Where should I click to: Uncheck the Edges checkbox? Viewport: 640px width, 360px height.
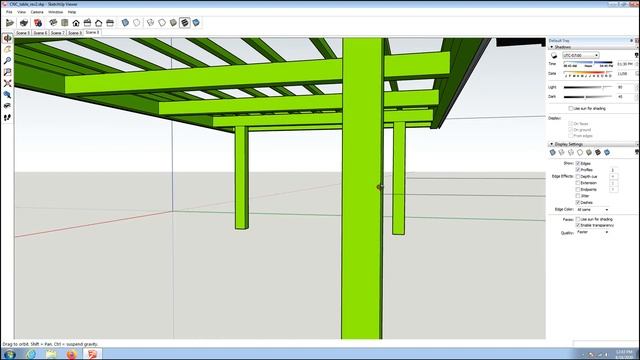pyautogui.click(x=578, y=163)
